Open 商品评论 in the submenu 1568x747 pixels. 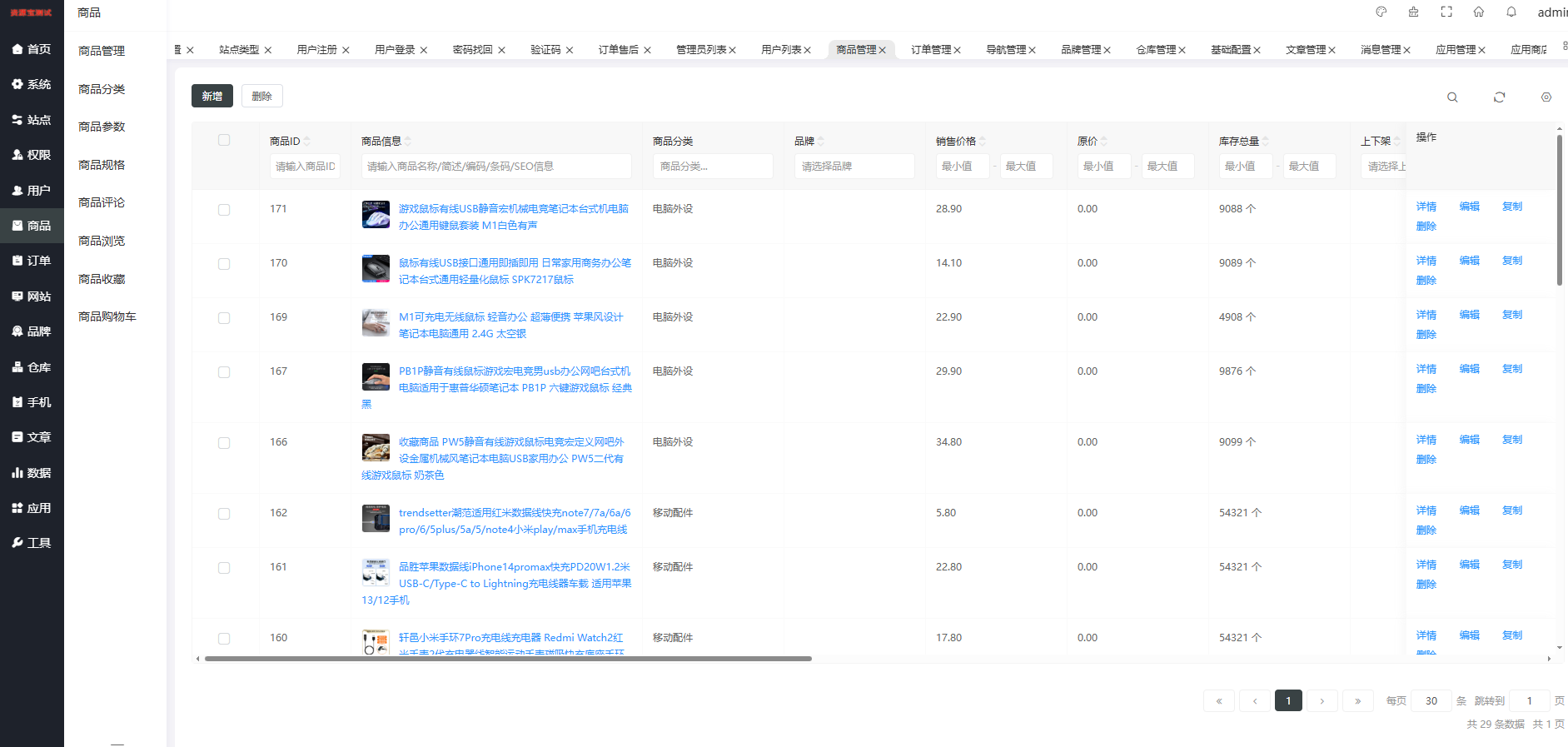[x=102, y=202]
